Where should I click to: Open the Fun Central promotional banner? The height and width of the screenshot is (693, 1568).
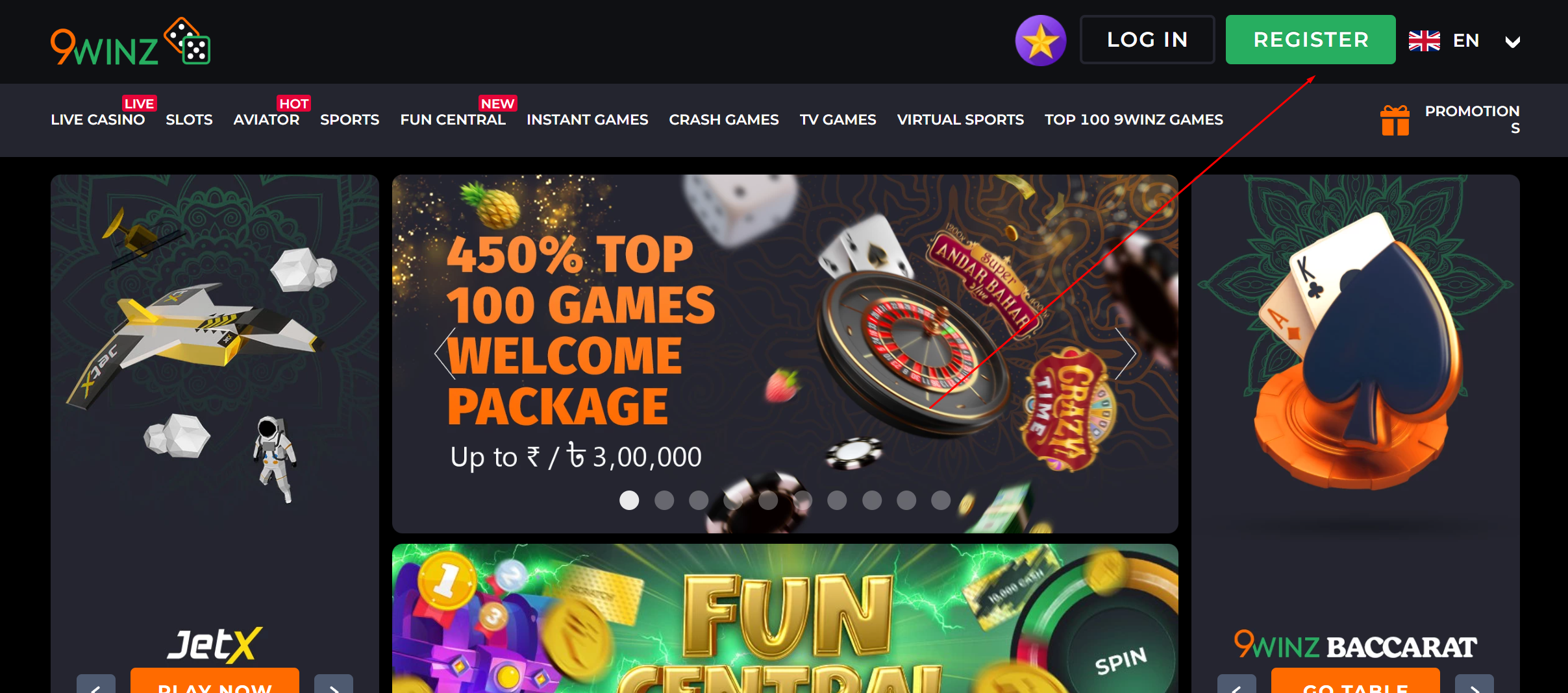[785, 618]
